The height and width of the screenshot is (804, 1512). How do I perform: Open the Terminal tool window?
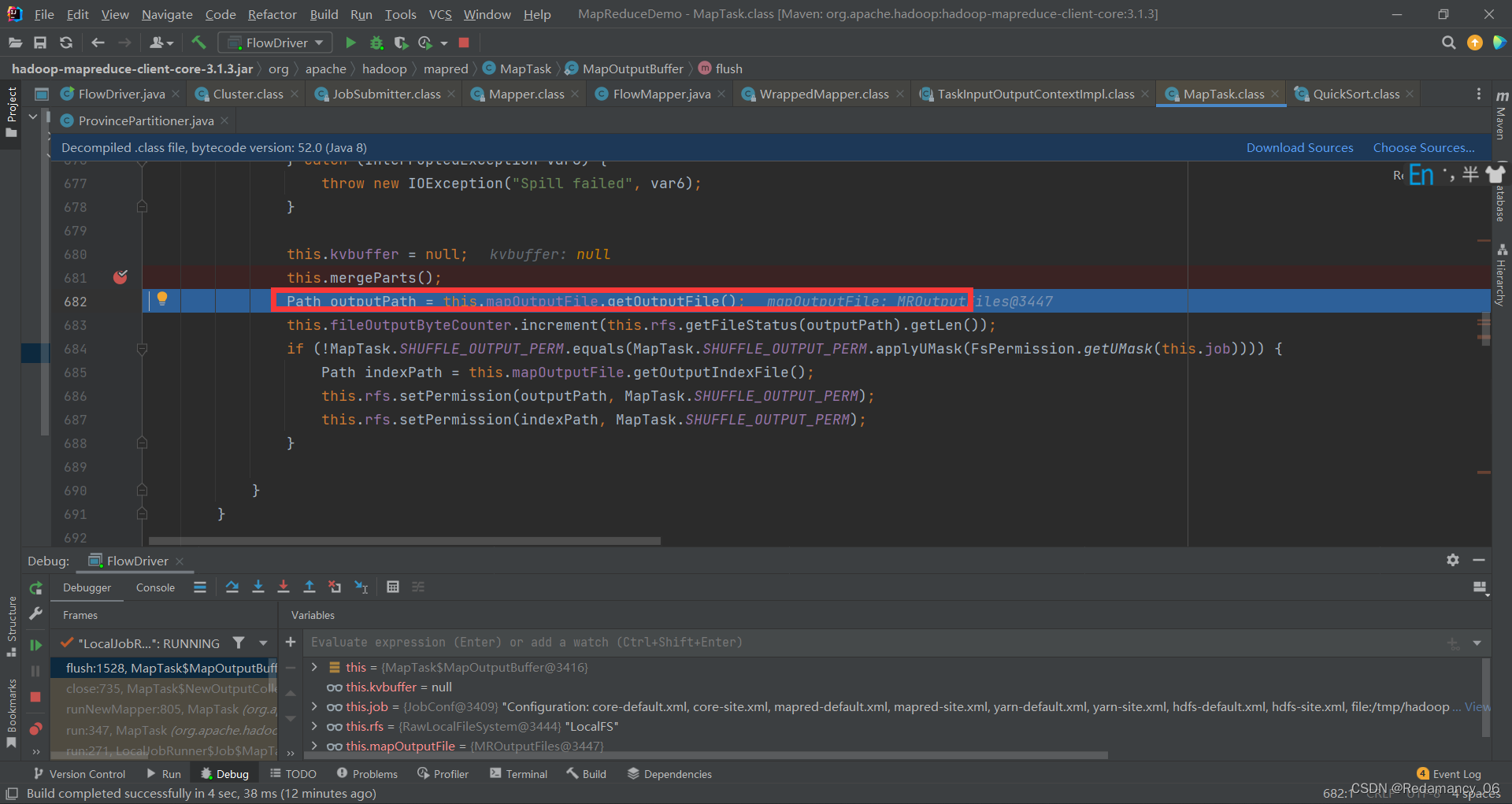518,774
